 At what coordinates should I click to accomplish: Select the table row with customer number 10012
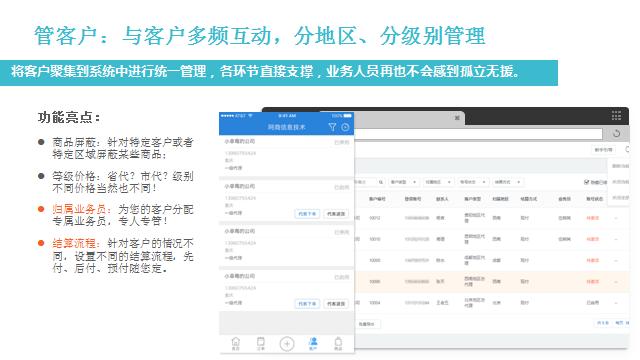(492, 218)
